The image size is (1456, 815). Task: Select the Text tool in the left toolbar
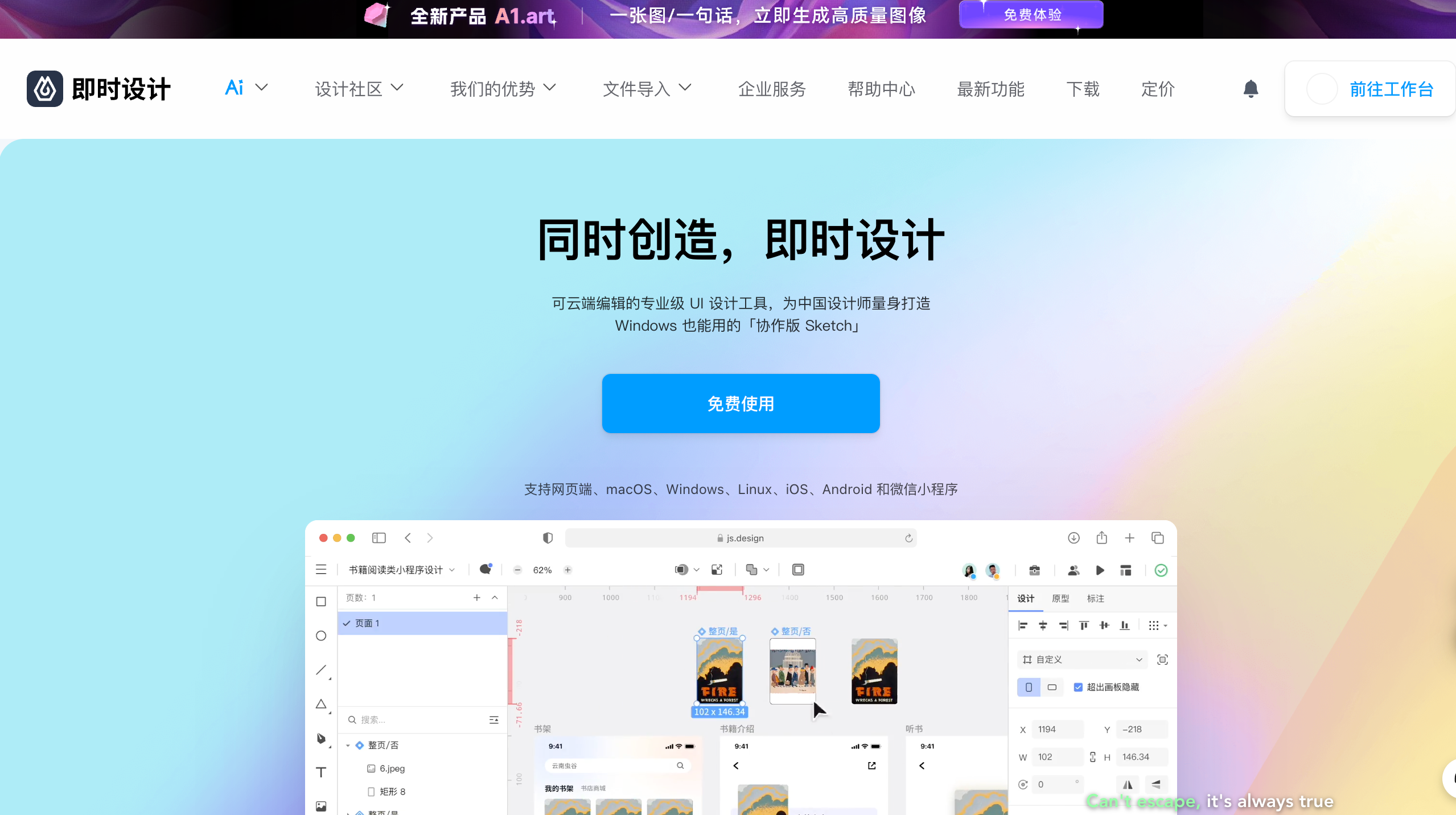pos(320,772)
